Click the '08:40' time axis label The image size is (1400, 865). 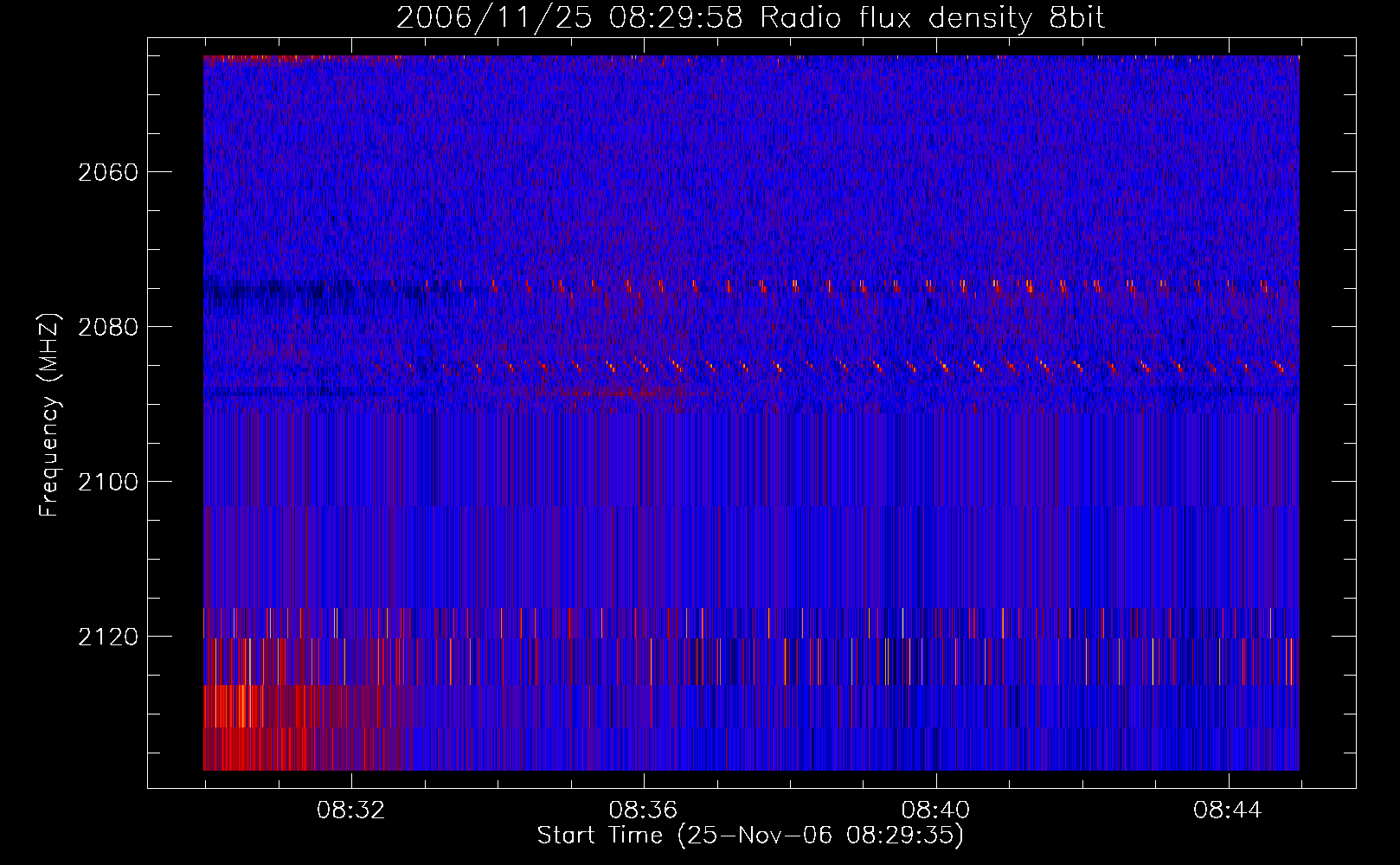point(935,811)
